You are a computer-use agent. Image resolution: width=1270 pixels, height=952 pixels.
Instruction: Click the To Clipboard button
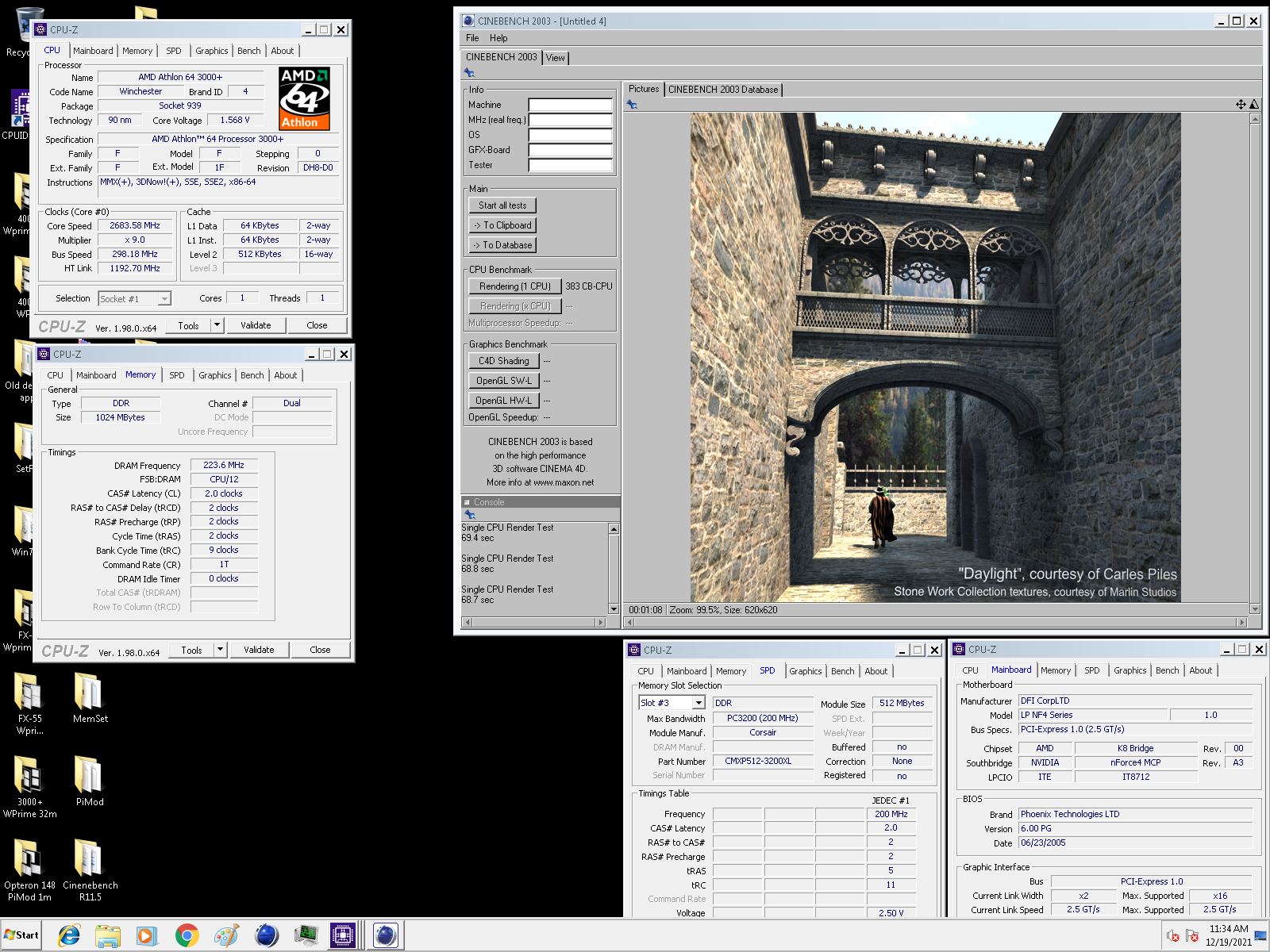click(x=502, y=225)
